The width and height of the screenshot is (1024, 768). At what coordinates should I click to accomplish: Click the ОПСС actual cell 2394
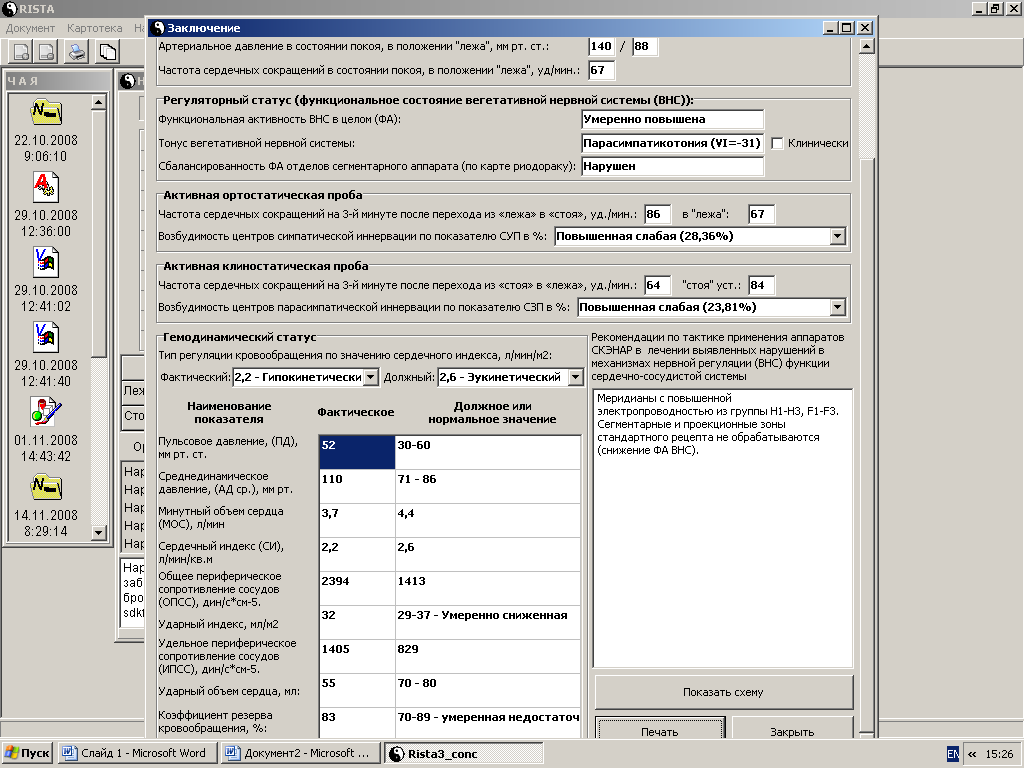pyautogui.click(x=357, y=588)
